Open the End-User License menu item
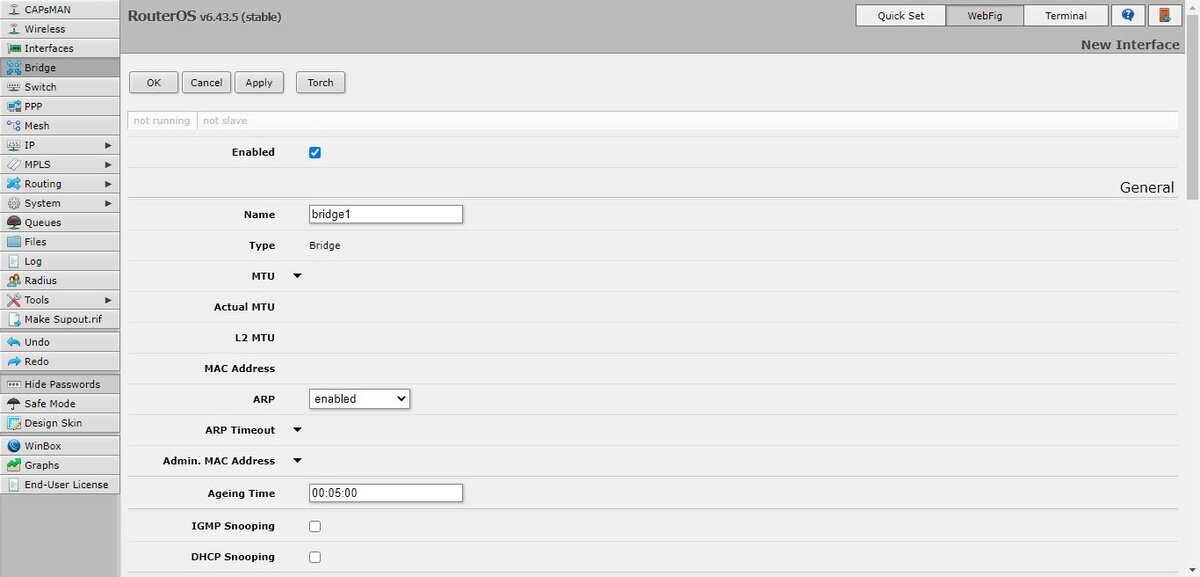 click(60, 485)
